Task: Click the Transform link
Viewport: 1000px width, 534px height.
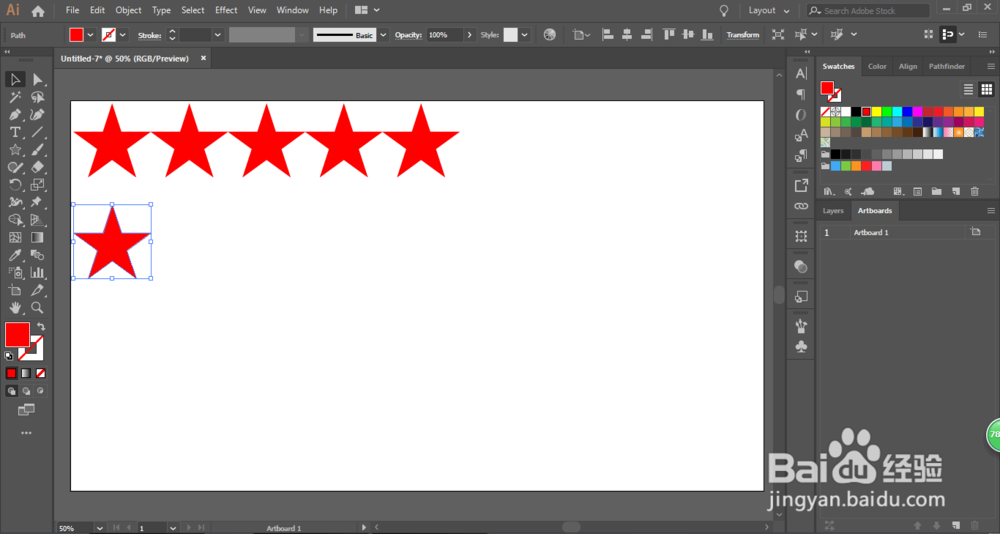Action: [743, 35]
